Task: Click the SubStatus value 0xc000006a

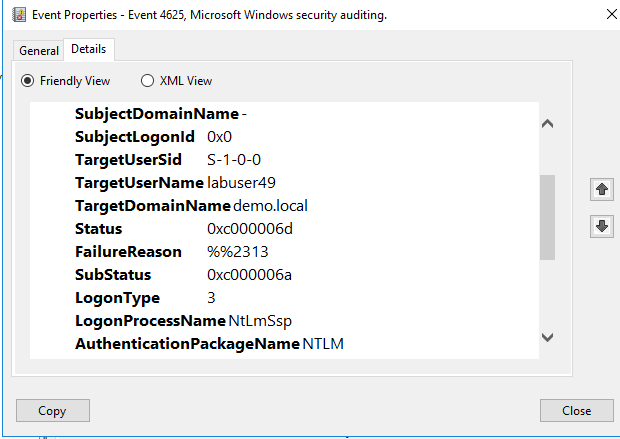Action: coord(250,274)
